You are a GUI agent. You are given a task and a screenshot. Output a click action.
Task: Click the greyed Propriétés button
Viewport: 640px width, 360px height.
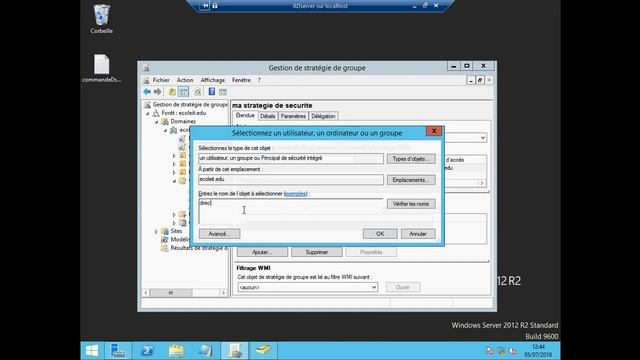[371, 252]
